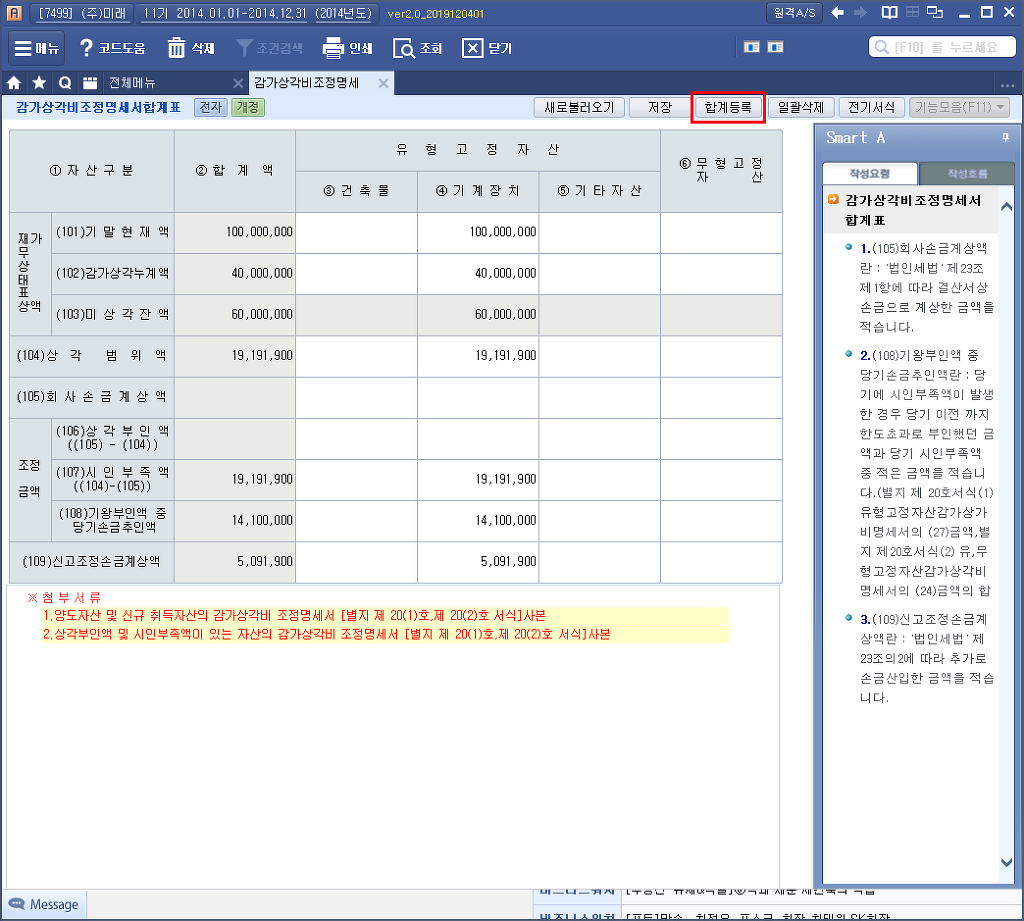Image resolution: width=1024 pixels, height=921 pixels.
Task: Toggle the 전자 badge
Action: [210, 107]
